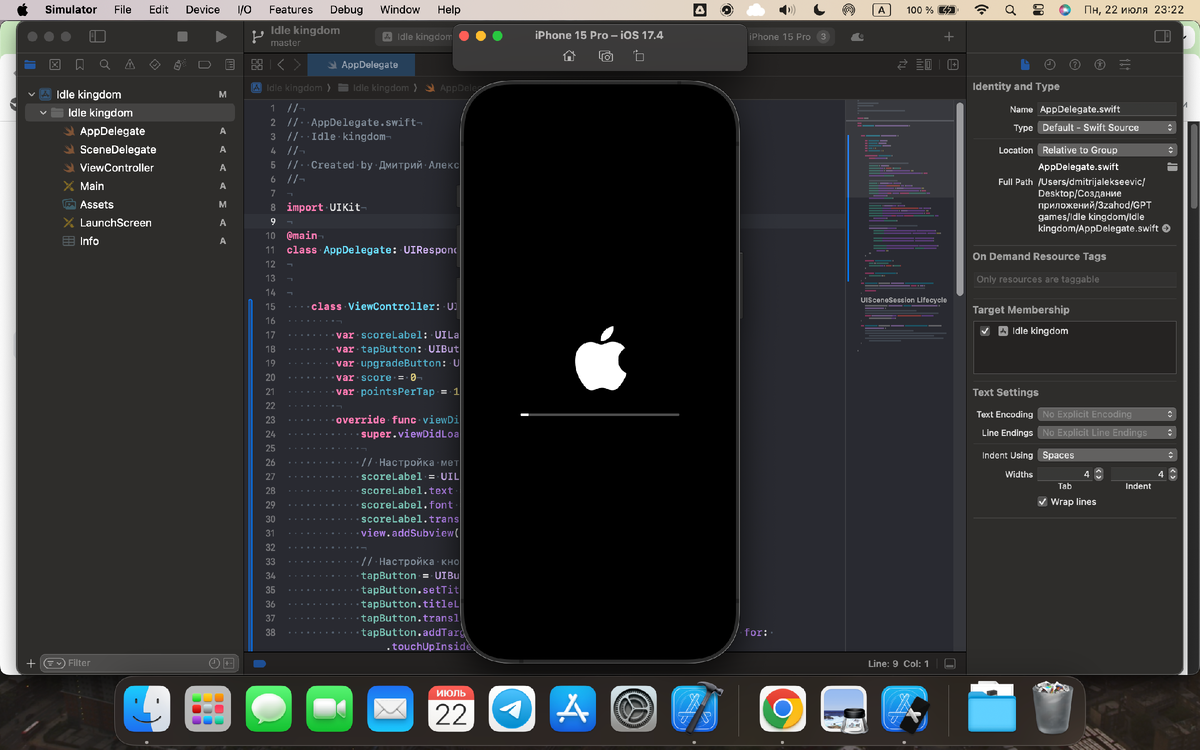Toggle code review changes arrows
The image size is (1200, 750).
[903, 64]
